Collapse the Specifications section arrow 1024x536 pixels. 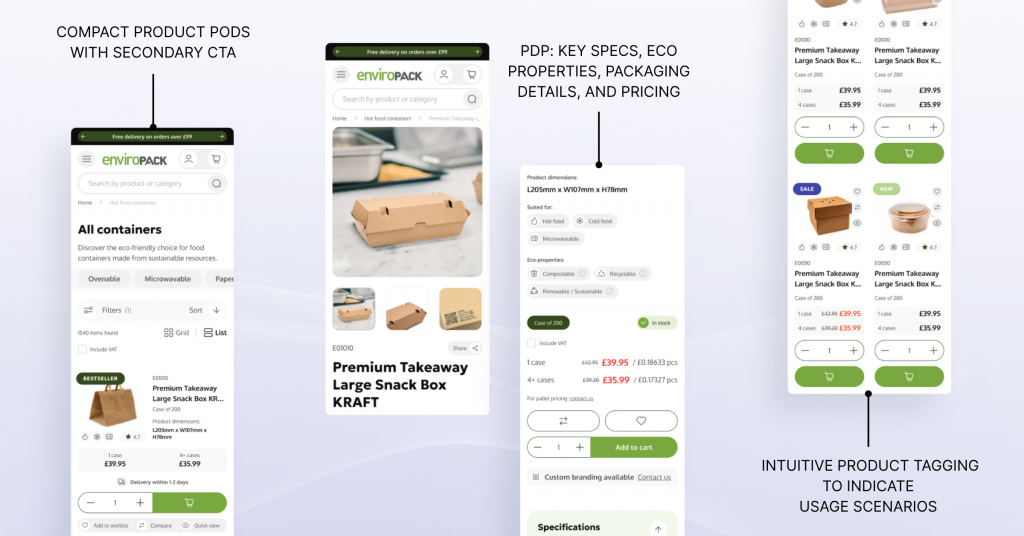(658, 529)
